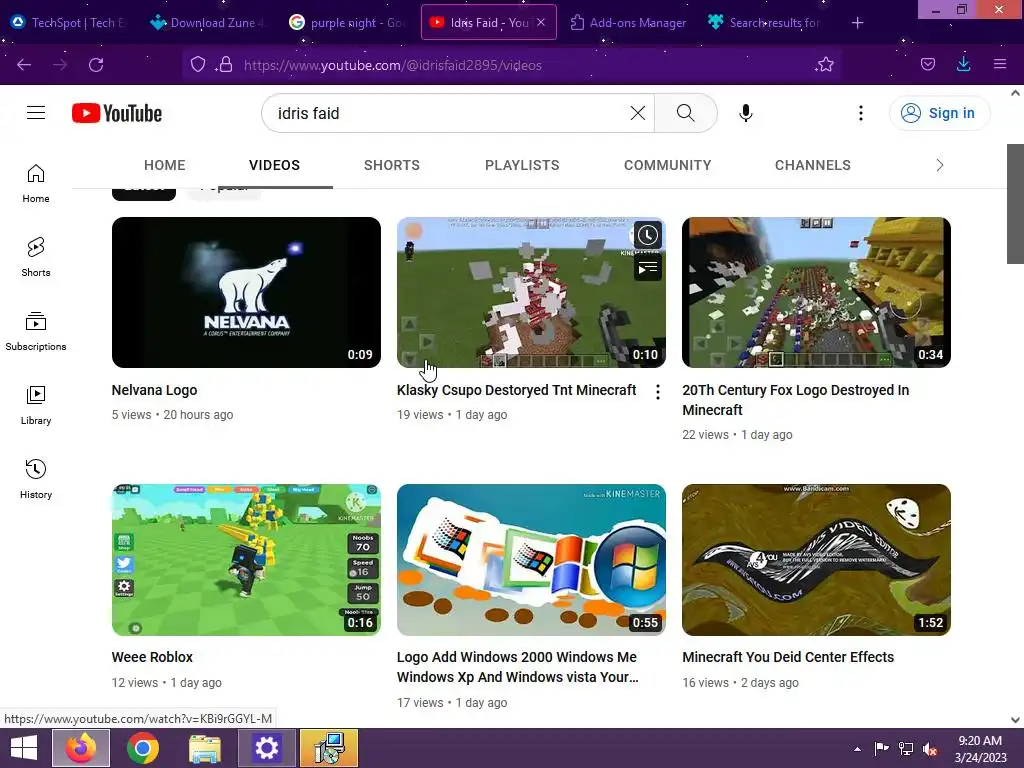Click the magnifier search button
The height and width of the screenshot is (768, 1024).
pos(686,113)
